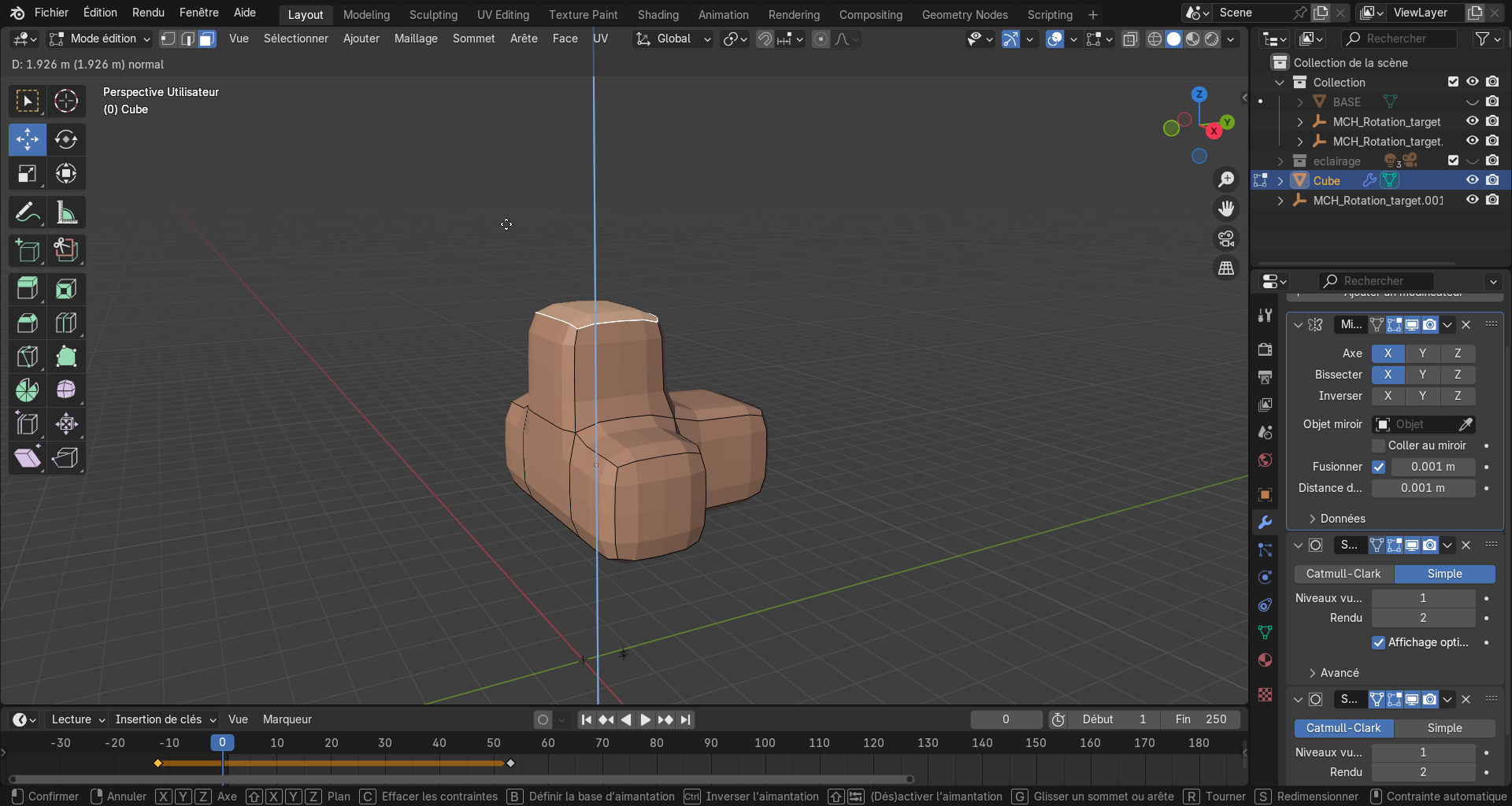Play the animation in timeline
The width and height of the screenshot is (1512, 806).
tap(645, 719)
